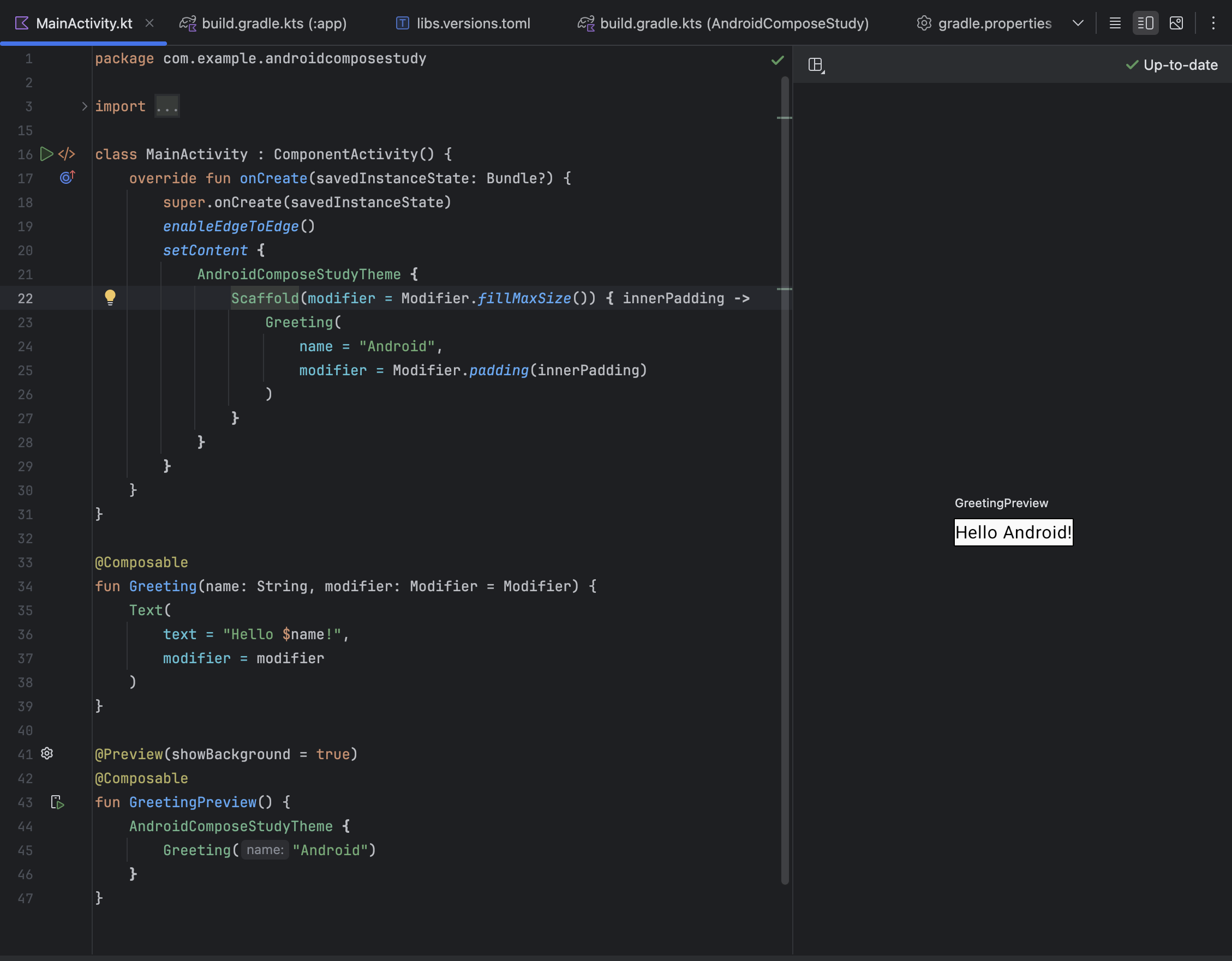
Task: Open preview layout mode dropdown
Action: pyautogui.click(x=816, y=65)
